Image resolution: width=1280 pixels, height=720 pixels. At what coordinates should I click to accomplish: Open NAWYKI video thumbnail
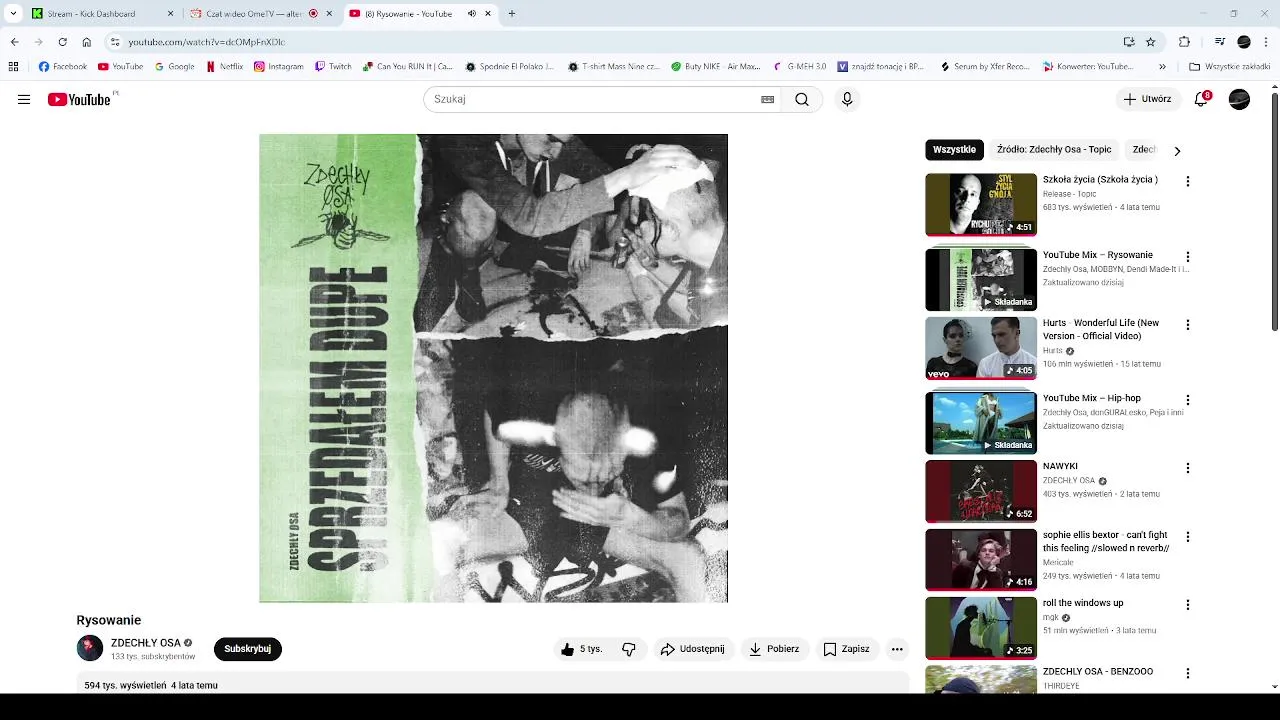coord(981,491)
